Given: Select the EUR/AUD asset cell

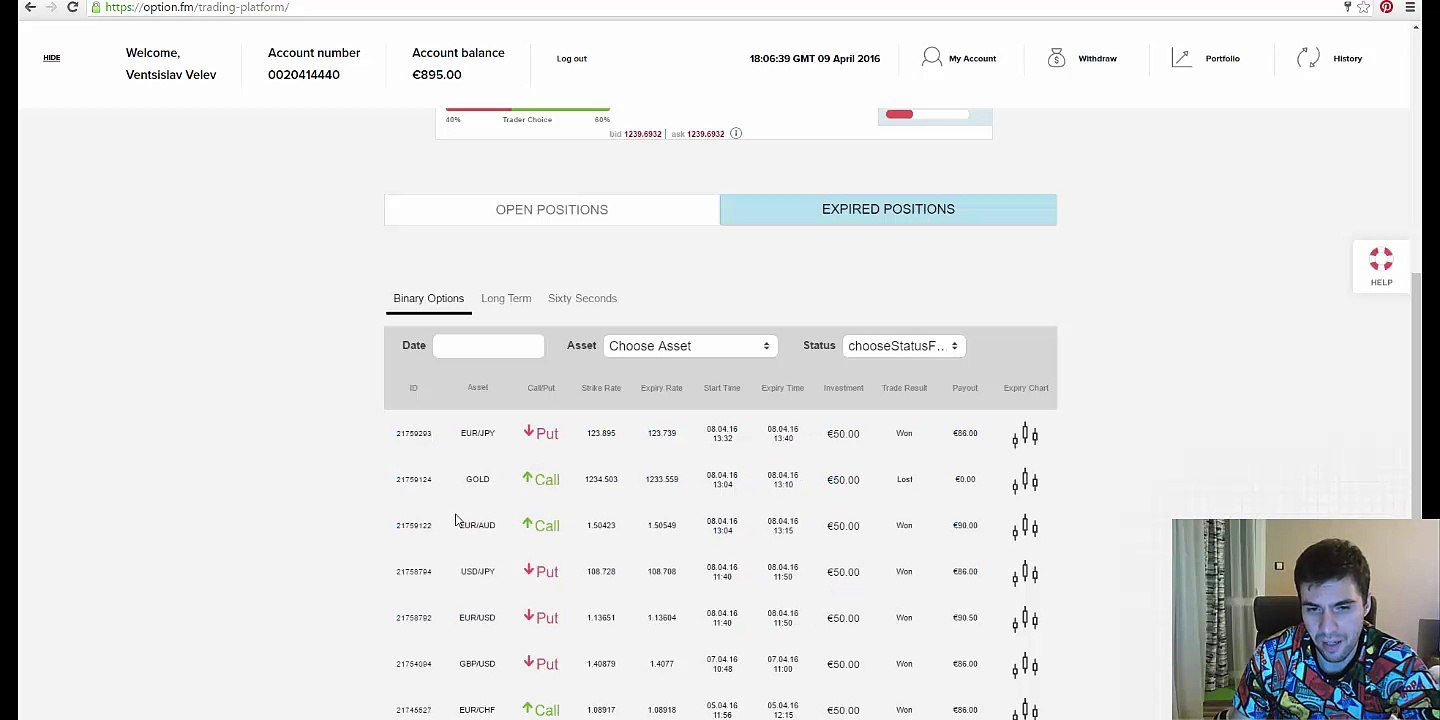Looking at the screenshot, I should pos(477,525).
